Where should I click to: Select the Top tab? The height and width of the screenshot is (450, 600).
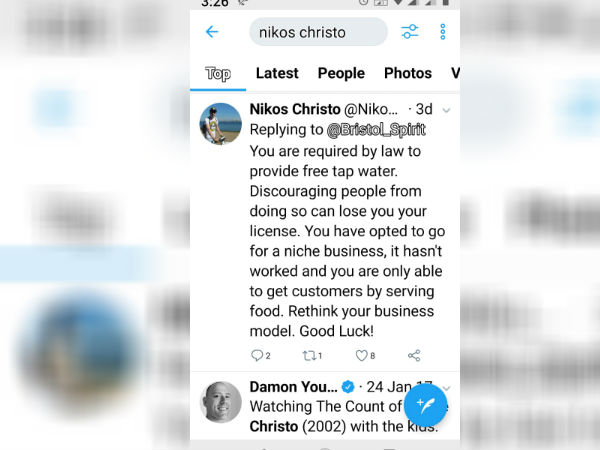218,73
